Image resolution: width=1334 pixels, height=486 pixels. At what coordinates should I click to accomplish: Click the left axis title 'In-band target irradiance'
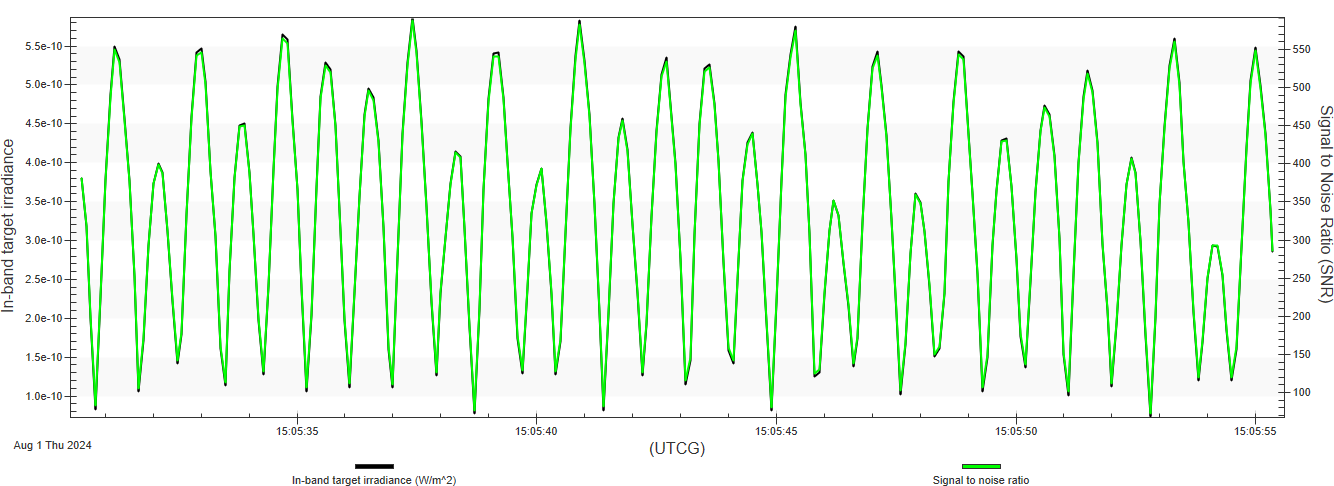coord(10,225)
